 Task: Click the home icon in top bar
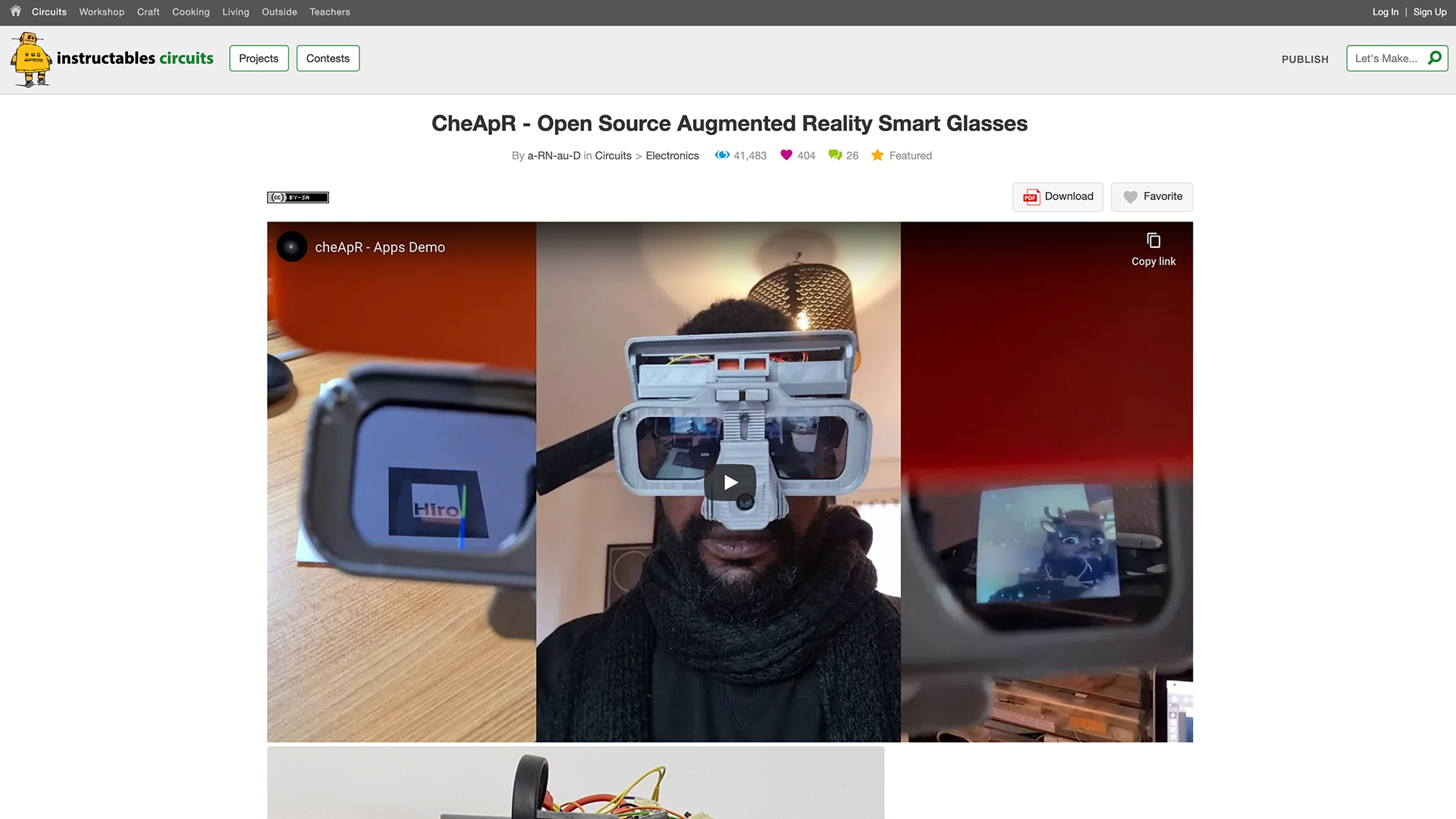[x=15, y=11]
